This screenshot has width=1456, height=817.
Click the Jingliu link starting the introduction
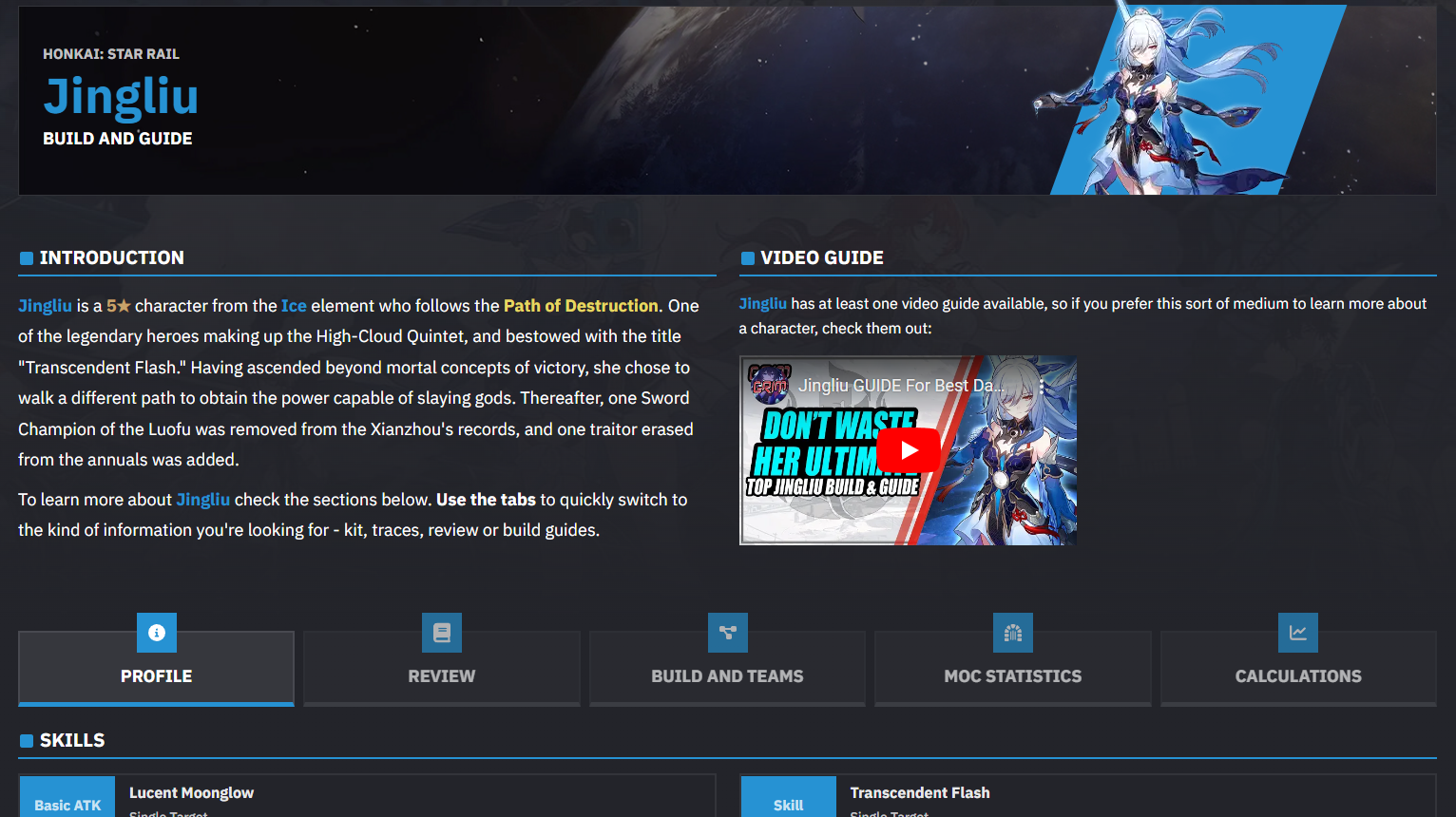(45, 306)
